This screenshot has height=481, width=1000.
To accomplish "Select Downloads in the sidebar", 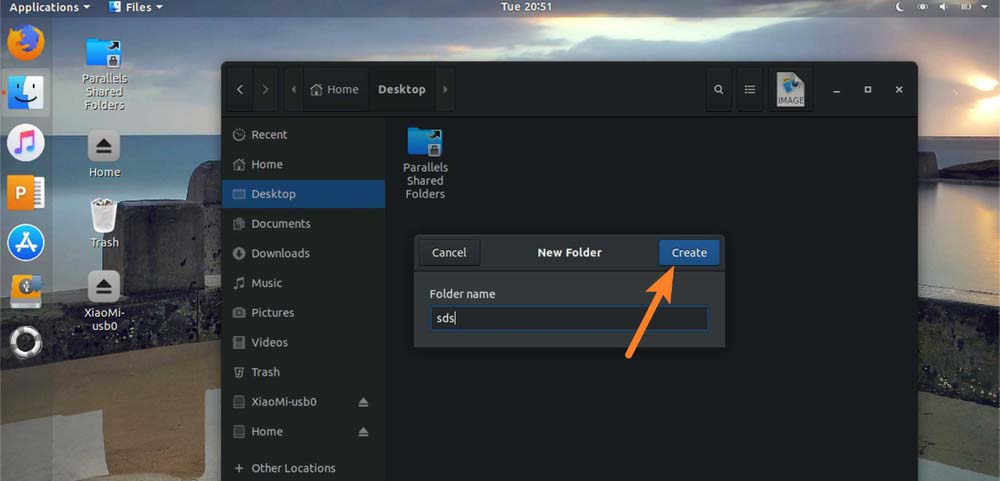I will [280, 253].
